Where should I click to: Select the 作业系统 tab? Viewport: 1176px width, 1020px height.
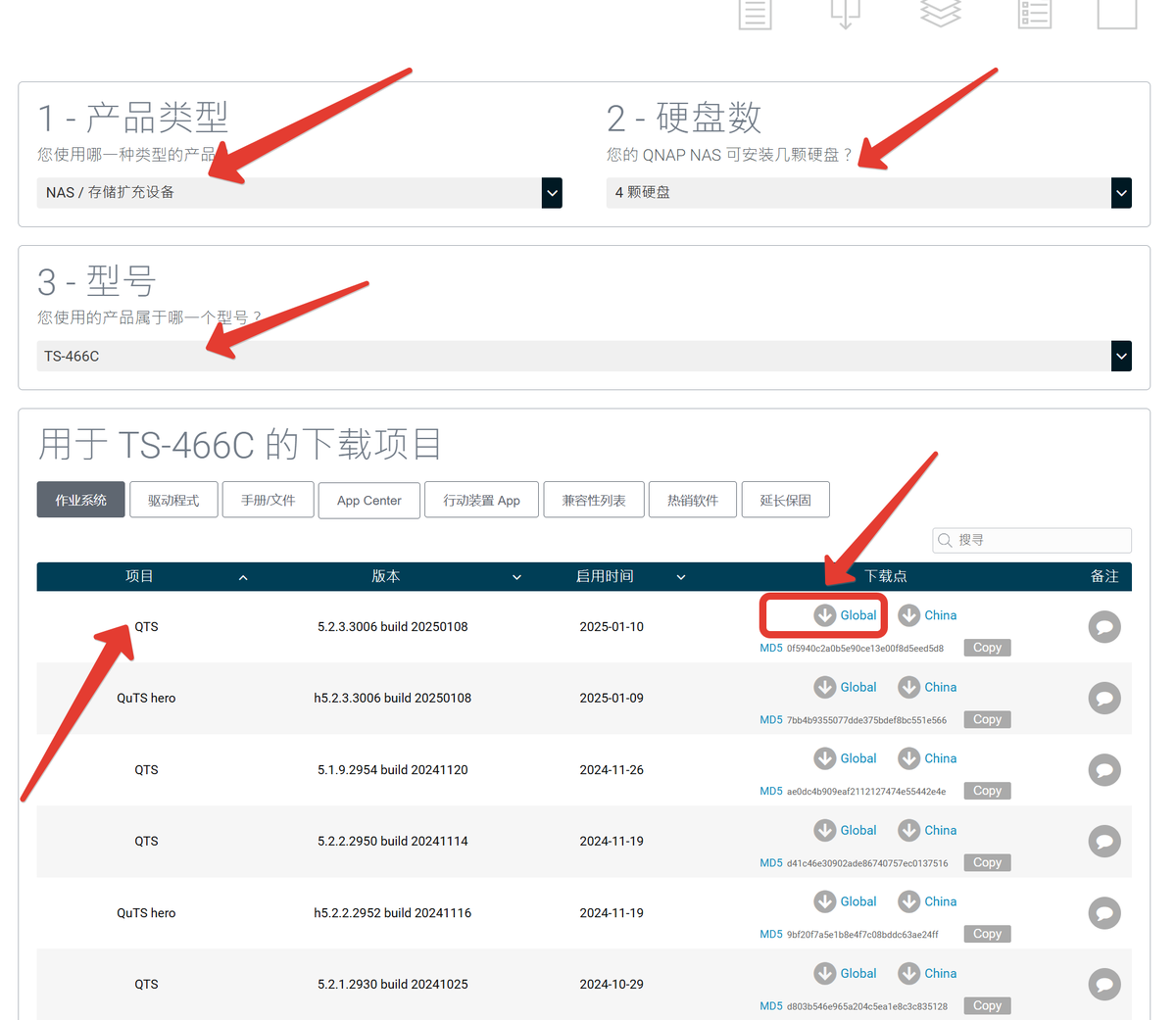coord(81,500)
